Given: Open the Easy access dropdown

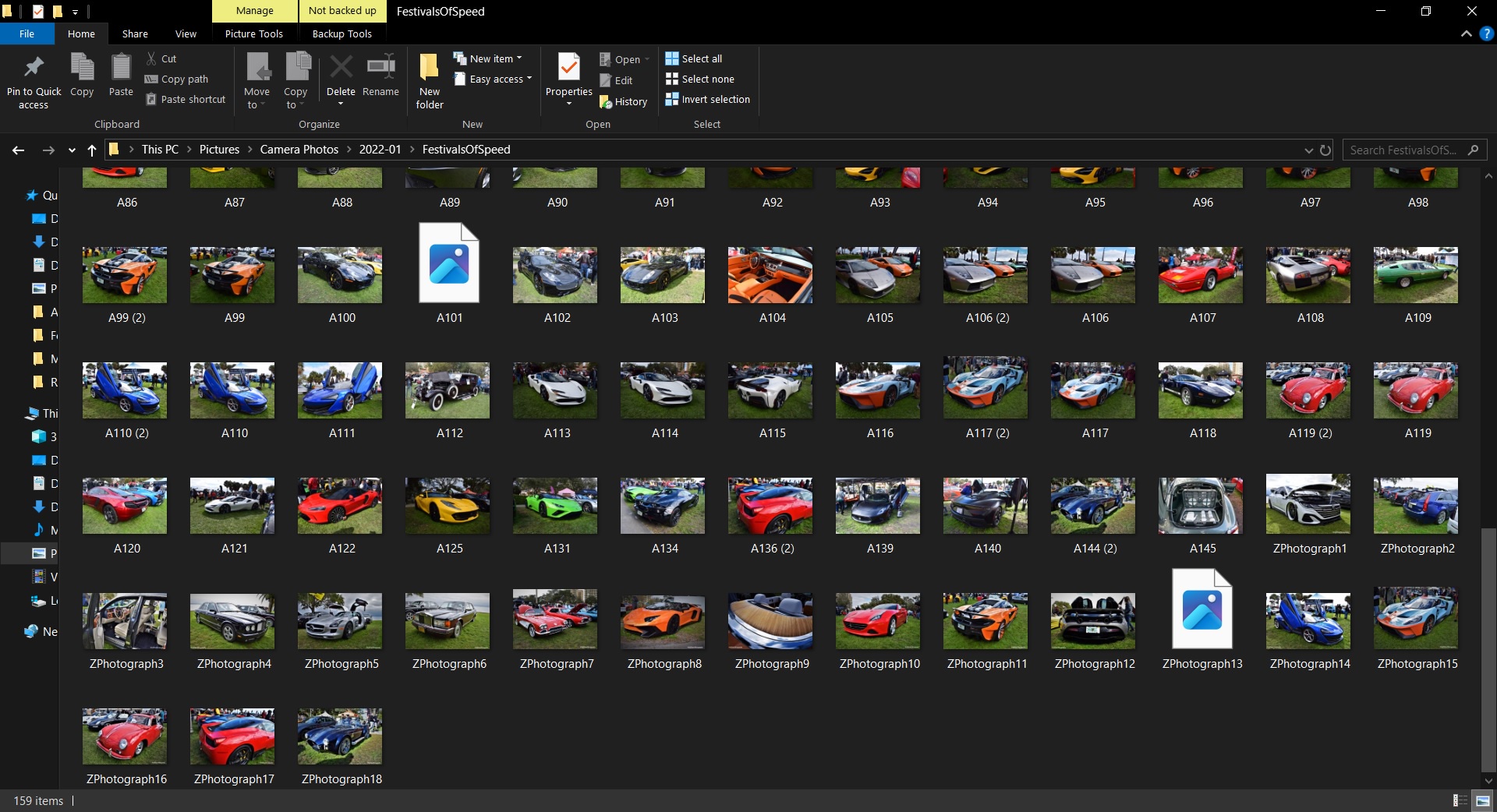Looking at the screenshot, I should click(493, 79).
